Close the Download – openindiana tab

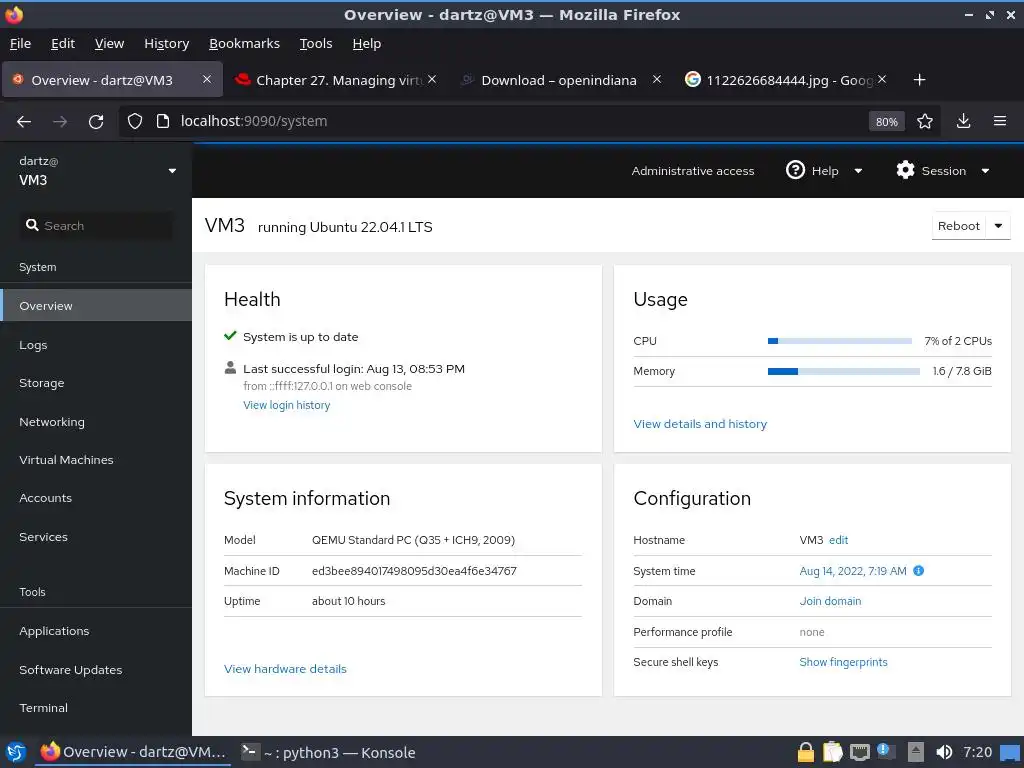tap(656, 79)
